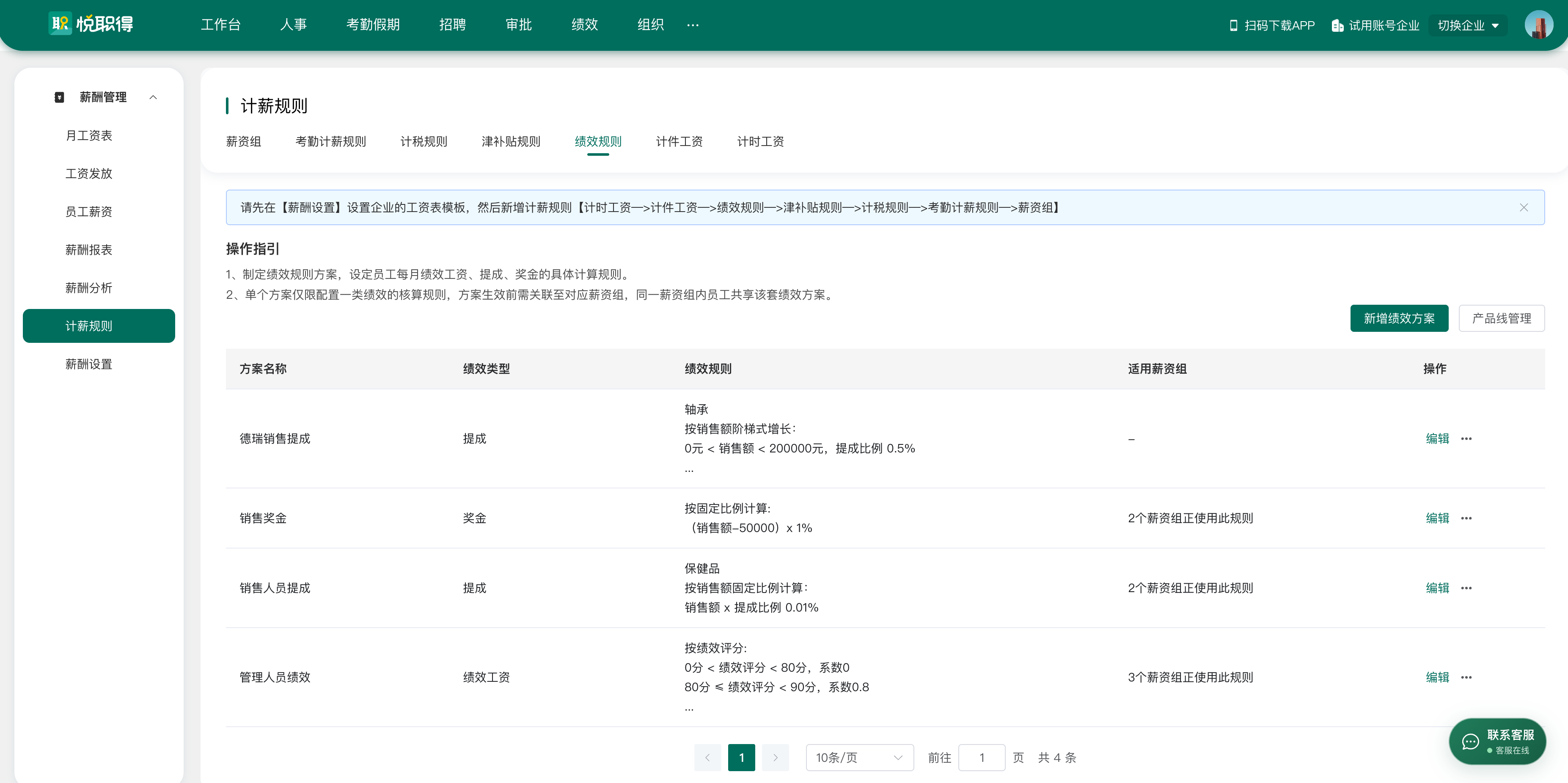Open 员工薪资 in the sidebar

(x=89, y=212)
